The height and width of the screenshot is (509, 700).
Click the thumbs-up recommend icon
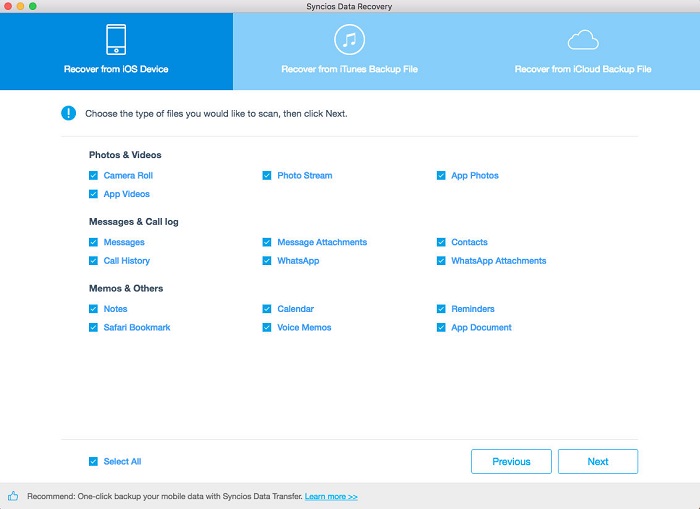point(13,496)
